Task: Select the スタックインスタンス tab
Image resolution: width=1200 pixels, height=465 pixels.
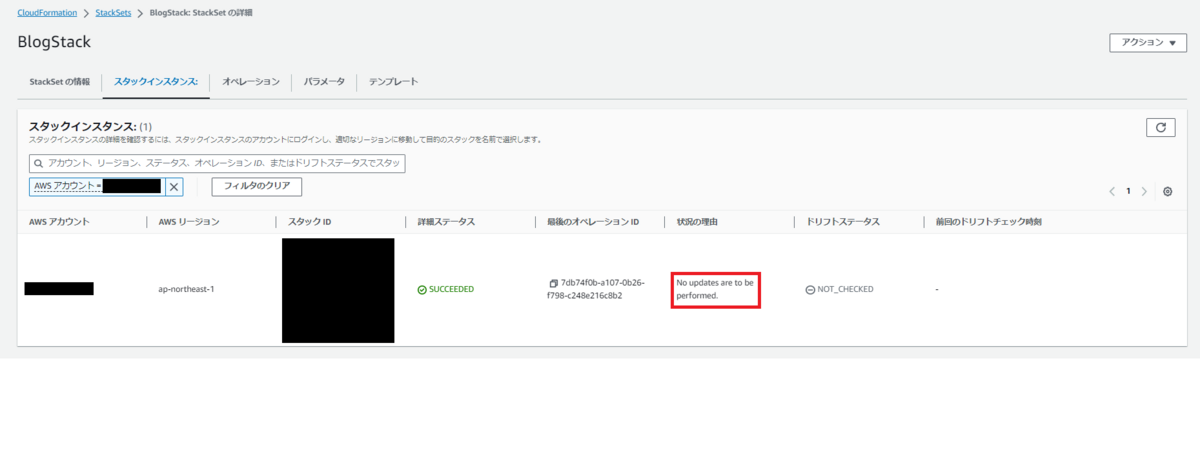Action: pos(156,82)
